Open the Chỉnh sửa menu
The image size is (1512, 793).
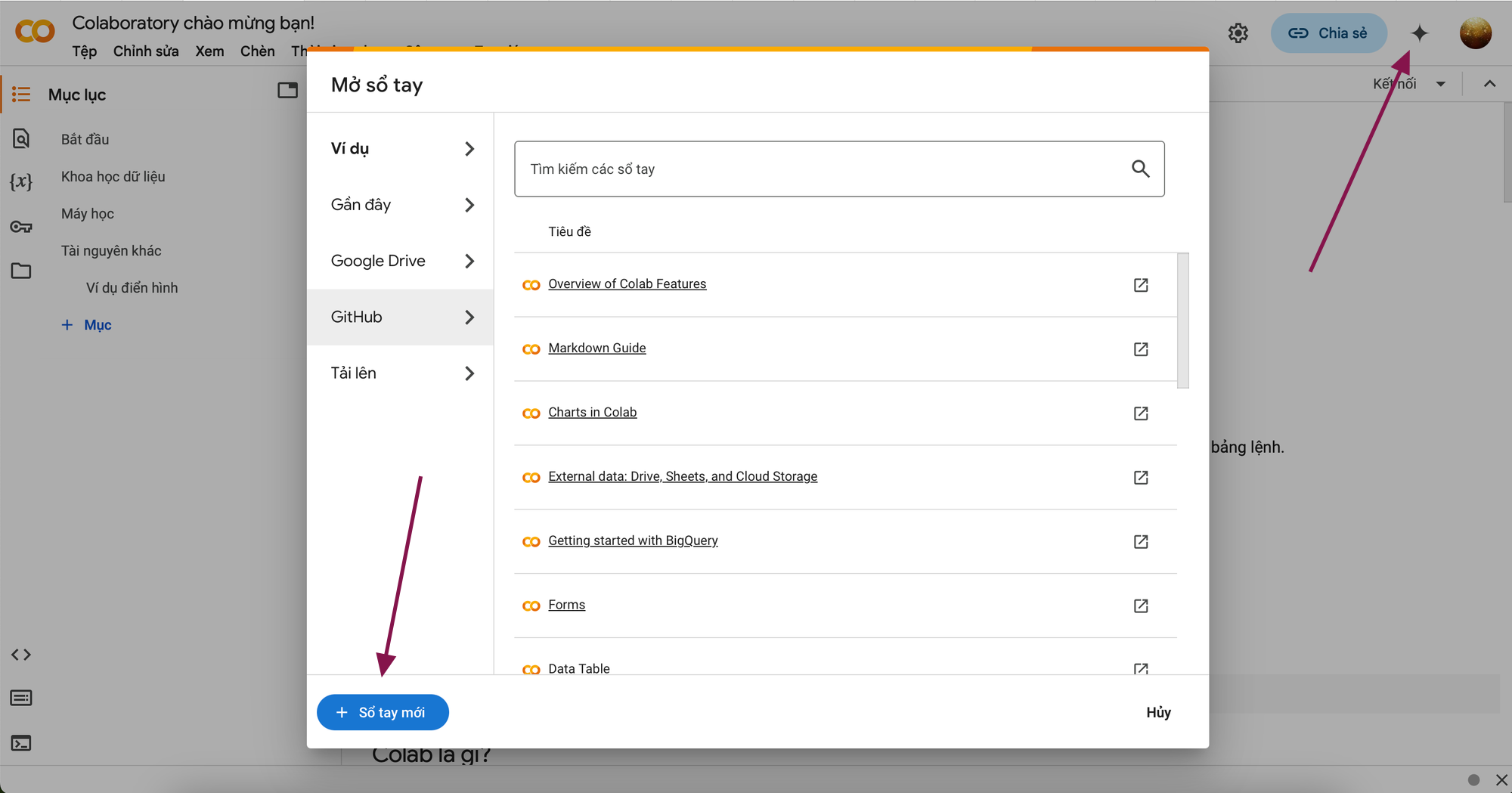tap(146, 51)
